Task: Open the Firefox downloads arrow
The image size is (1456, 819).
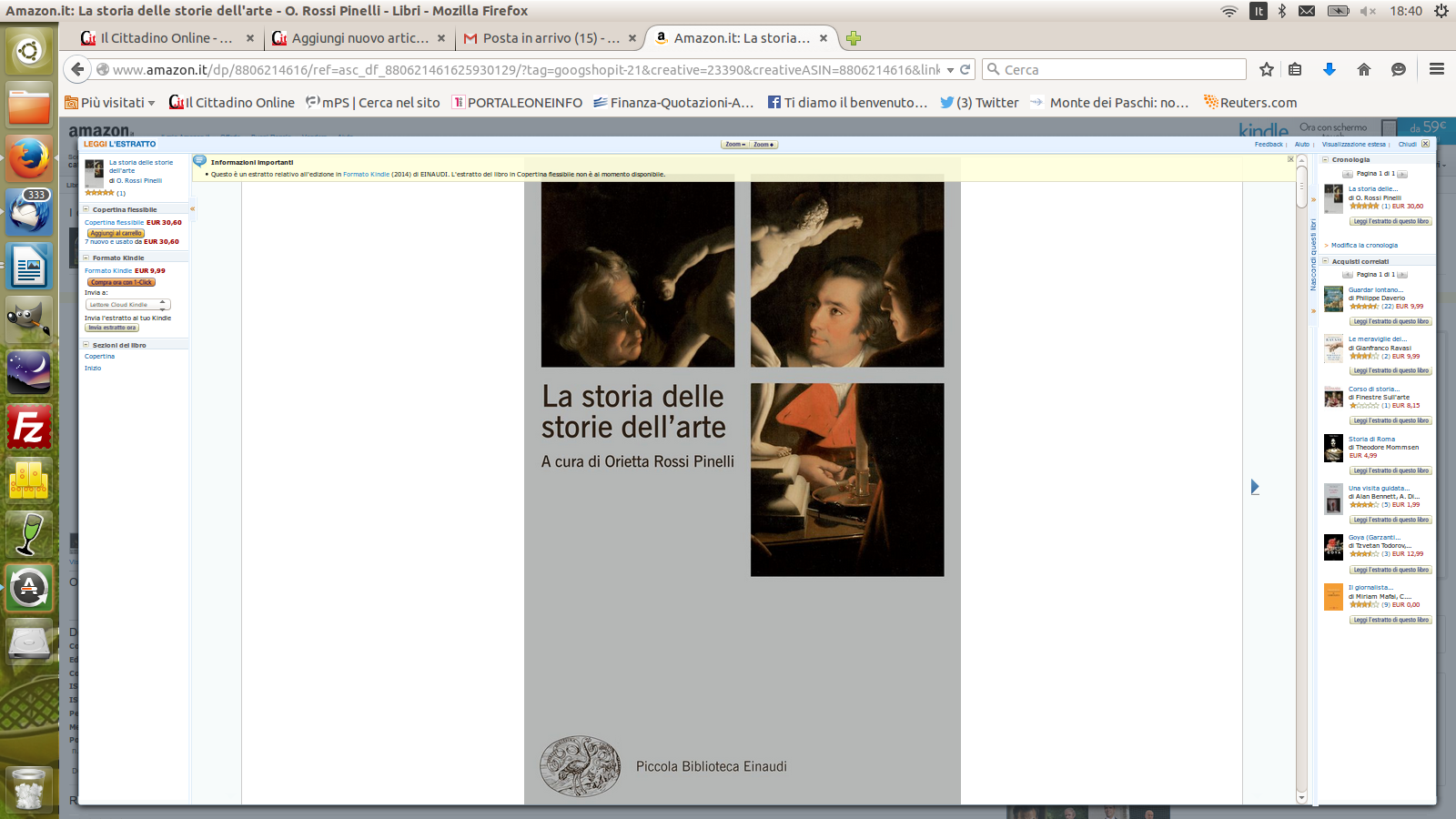Action: point(1329,69)
